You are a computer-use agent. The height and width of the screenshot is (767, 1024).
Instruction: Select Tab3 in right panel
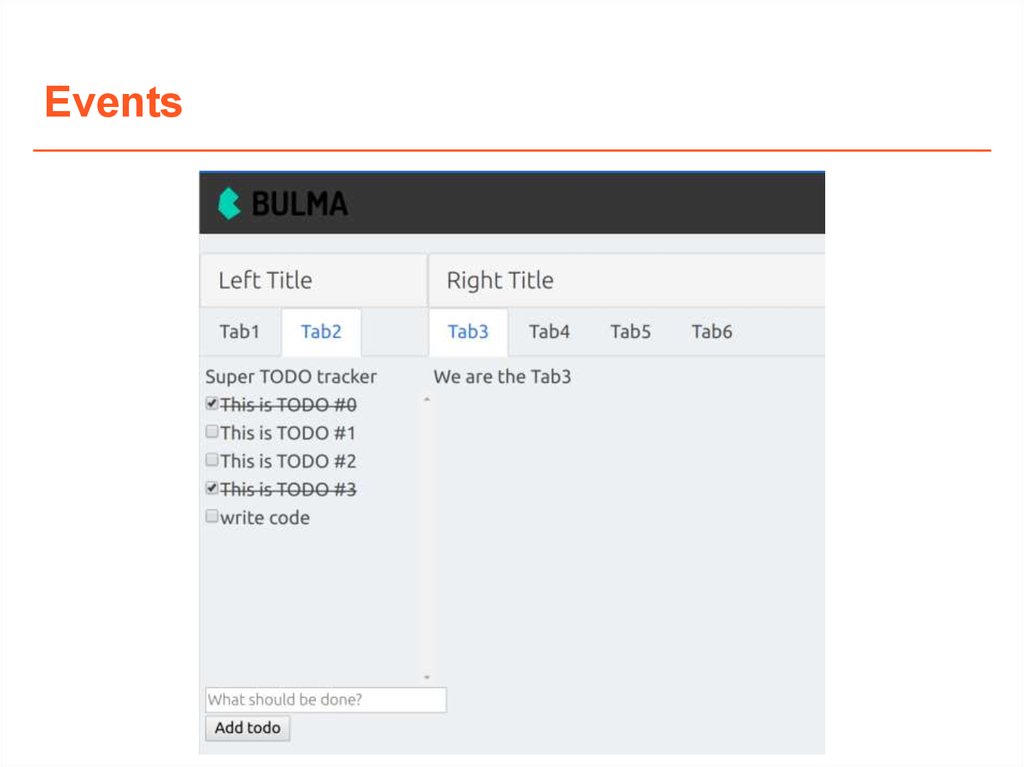pos(468,332)
